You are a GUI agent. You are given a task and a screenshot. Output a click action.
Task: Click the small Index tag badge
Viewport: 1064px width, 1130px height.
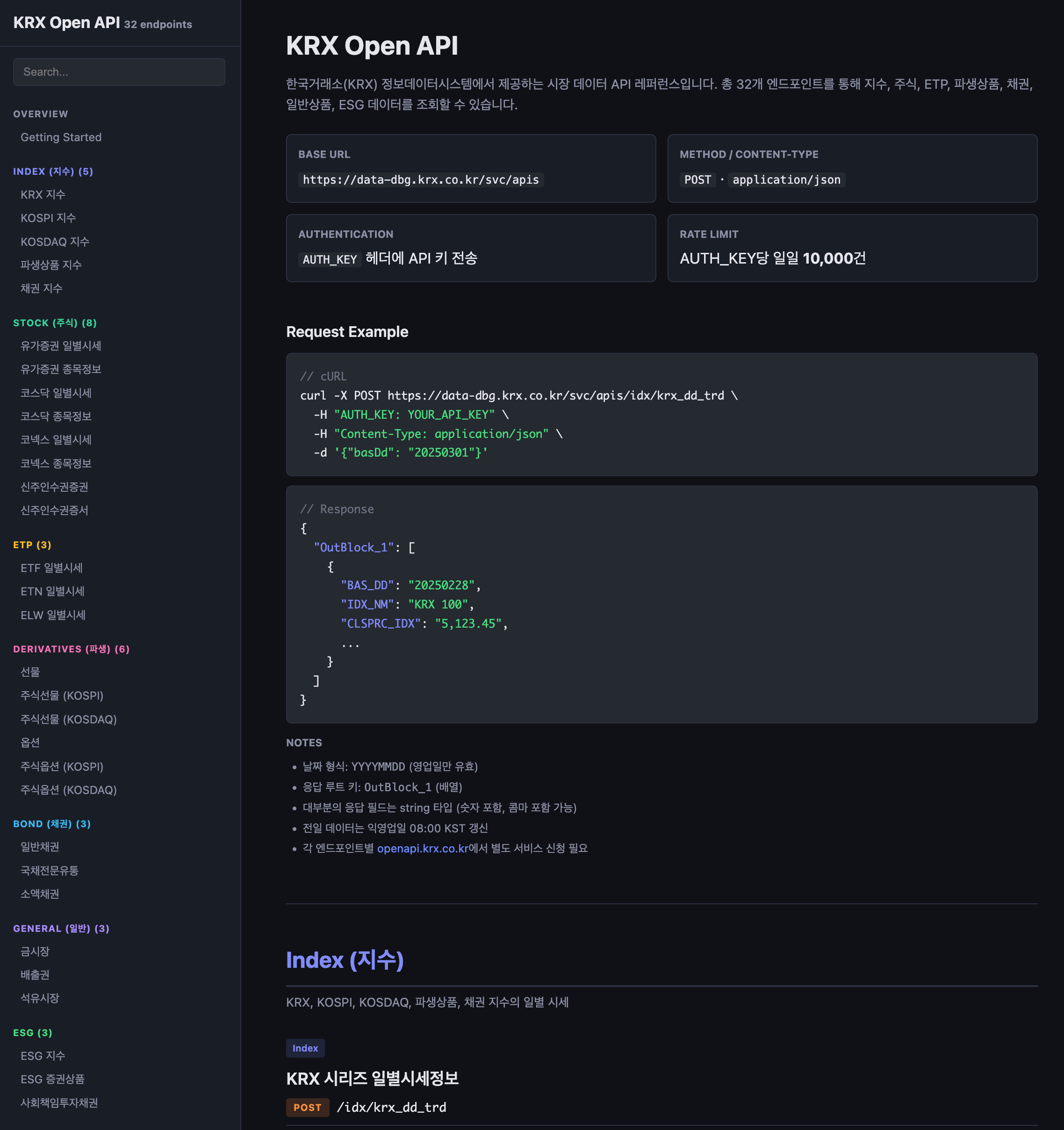[x=305, y=1048]
